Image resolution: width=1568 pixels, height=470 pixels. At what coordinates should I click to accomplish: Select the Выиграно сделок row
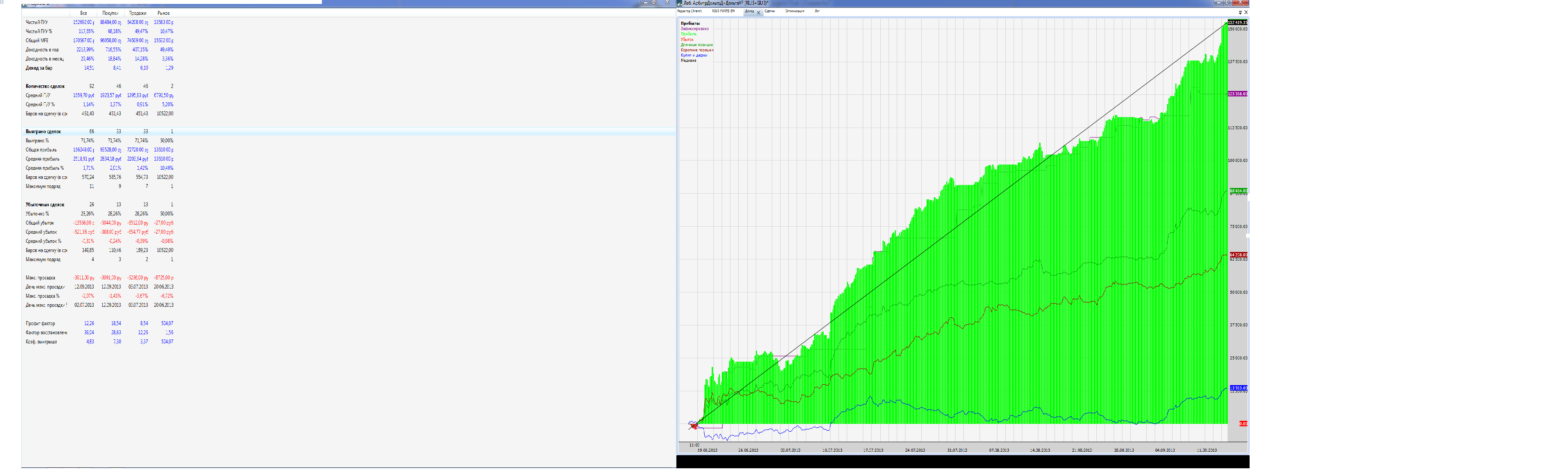click(43, 131)
